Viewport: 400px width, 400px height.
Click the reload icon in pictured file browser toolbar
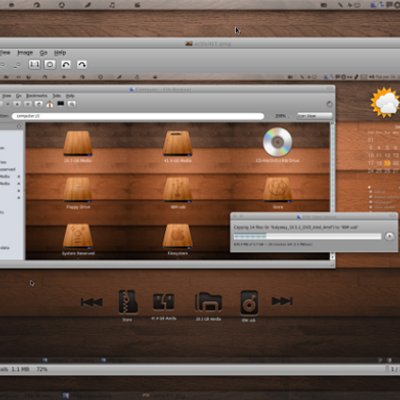pyautogui.click(x=39, y=104)
